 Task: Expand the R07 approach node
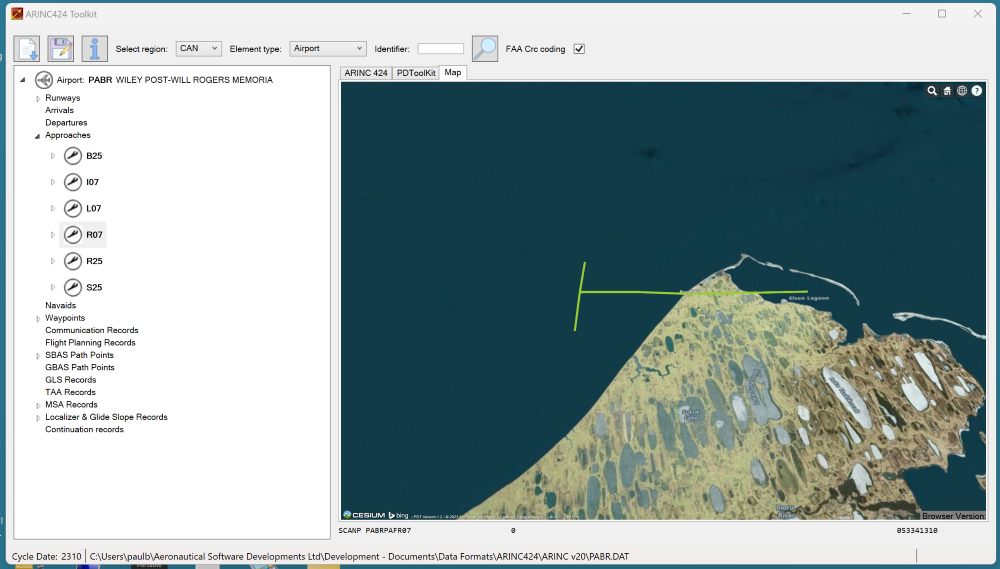point(53,235)
